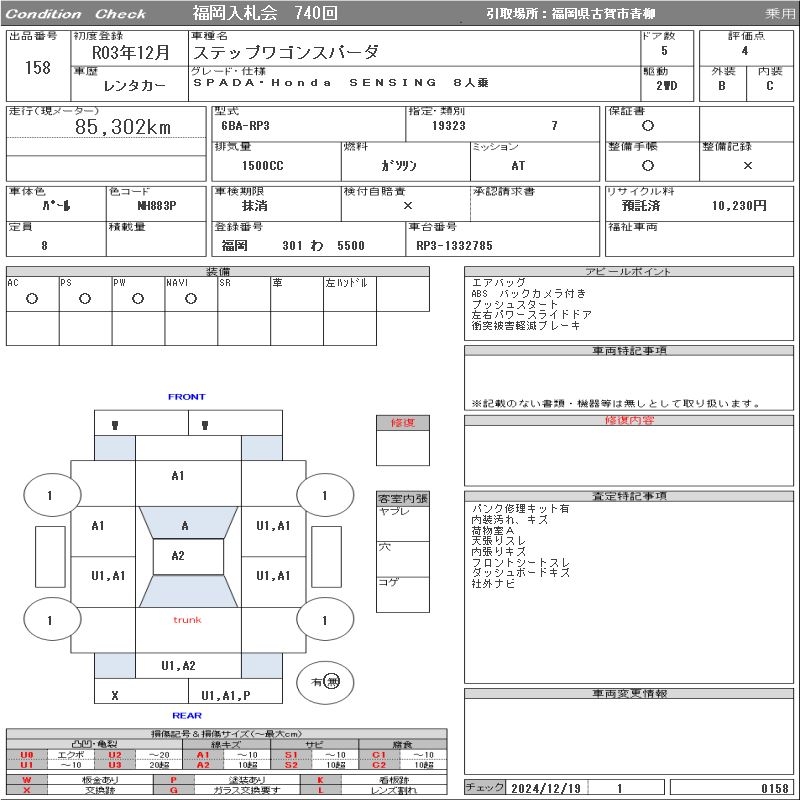Click the × mark under 整備記録
Image resolution: width=800 pixels, height=800 pixels.
click(x=747, y=165)
